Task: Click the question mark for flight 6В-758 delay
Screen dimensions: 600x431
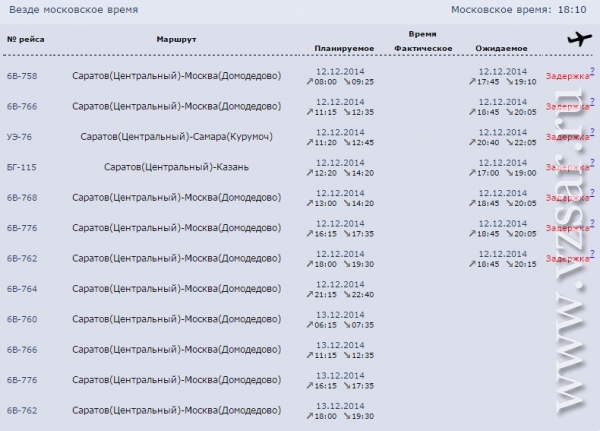Action: click(x=592, y=70)
